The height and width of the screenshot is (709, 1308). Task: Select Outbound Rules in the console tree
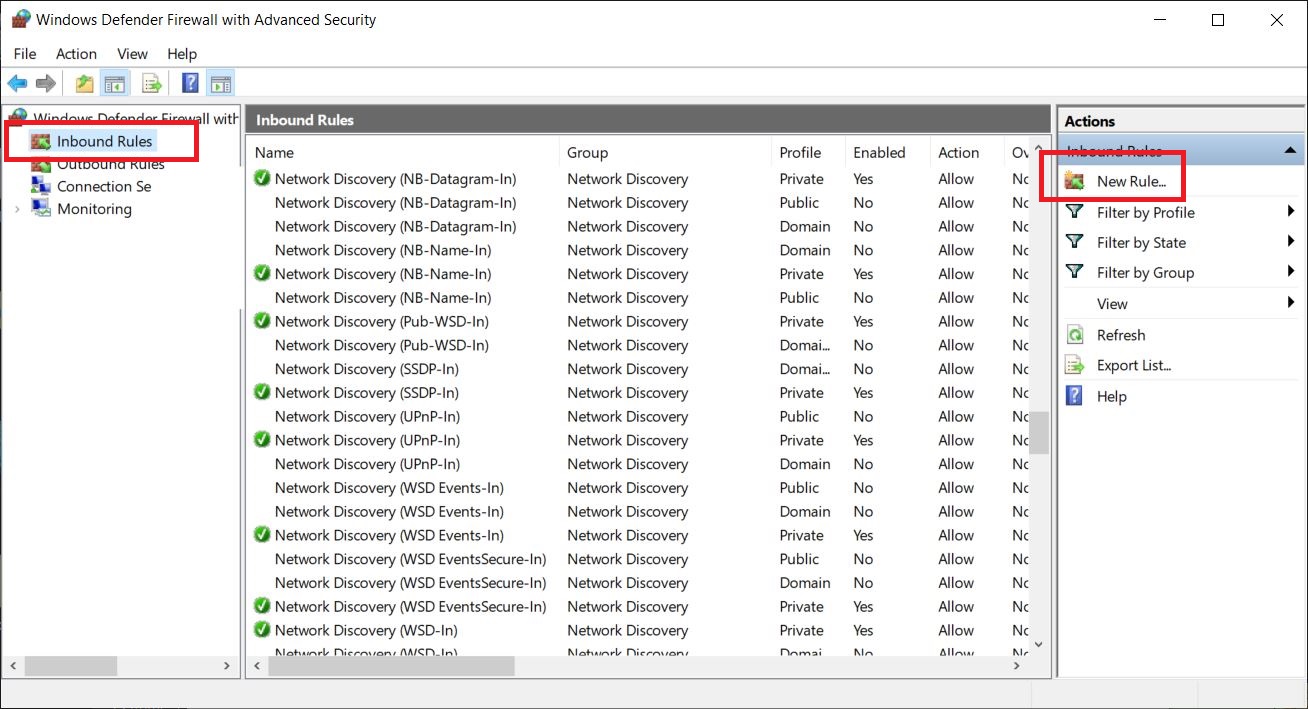pos(110,164)
